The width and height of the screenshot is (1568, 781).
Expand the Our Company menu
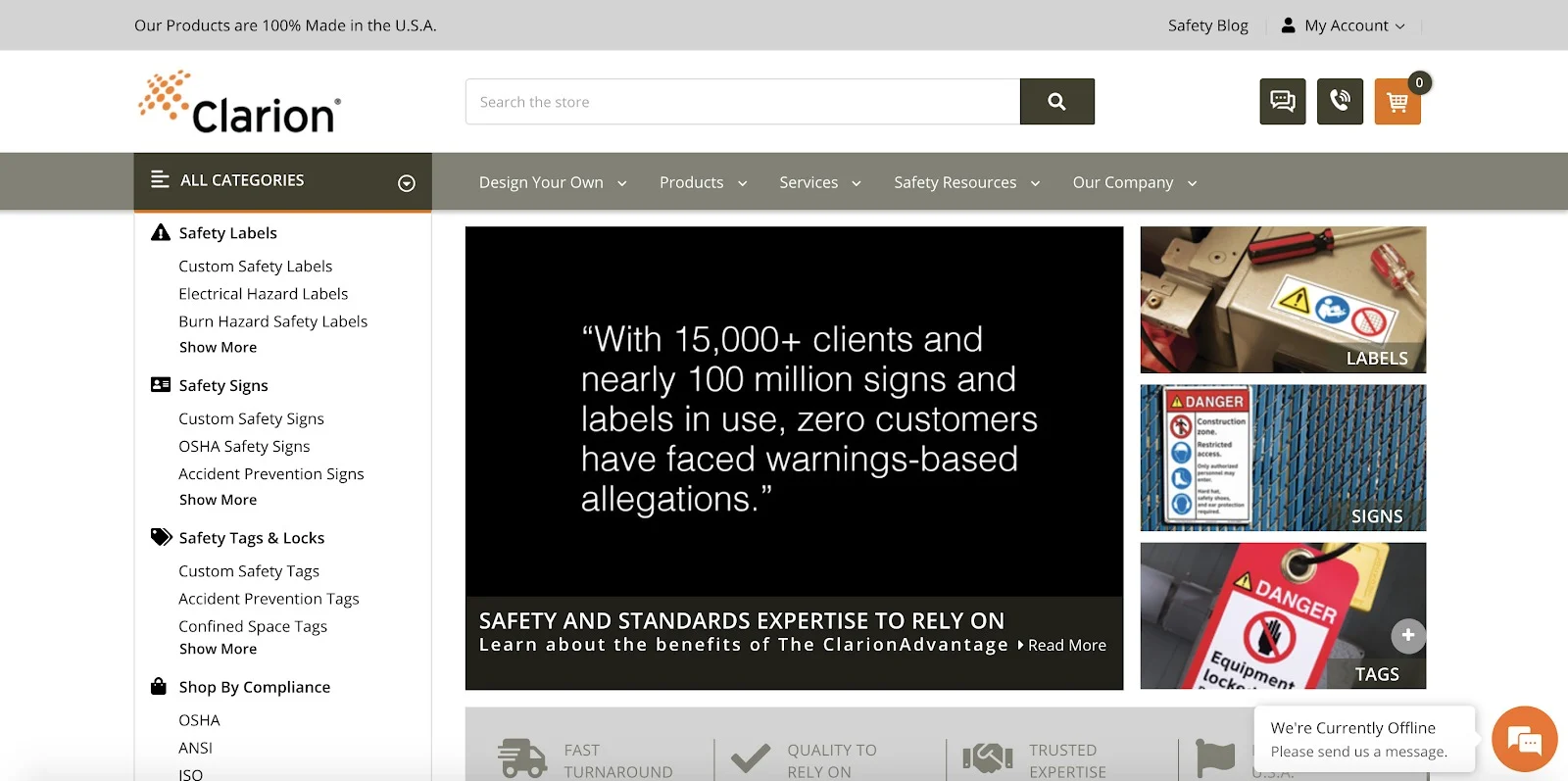(1135, 182)
